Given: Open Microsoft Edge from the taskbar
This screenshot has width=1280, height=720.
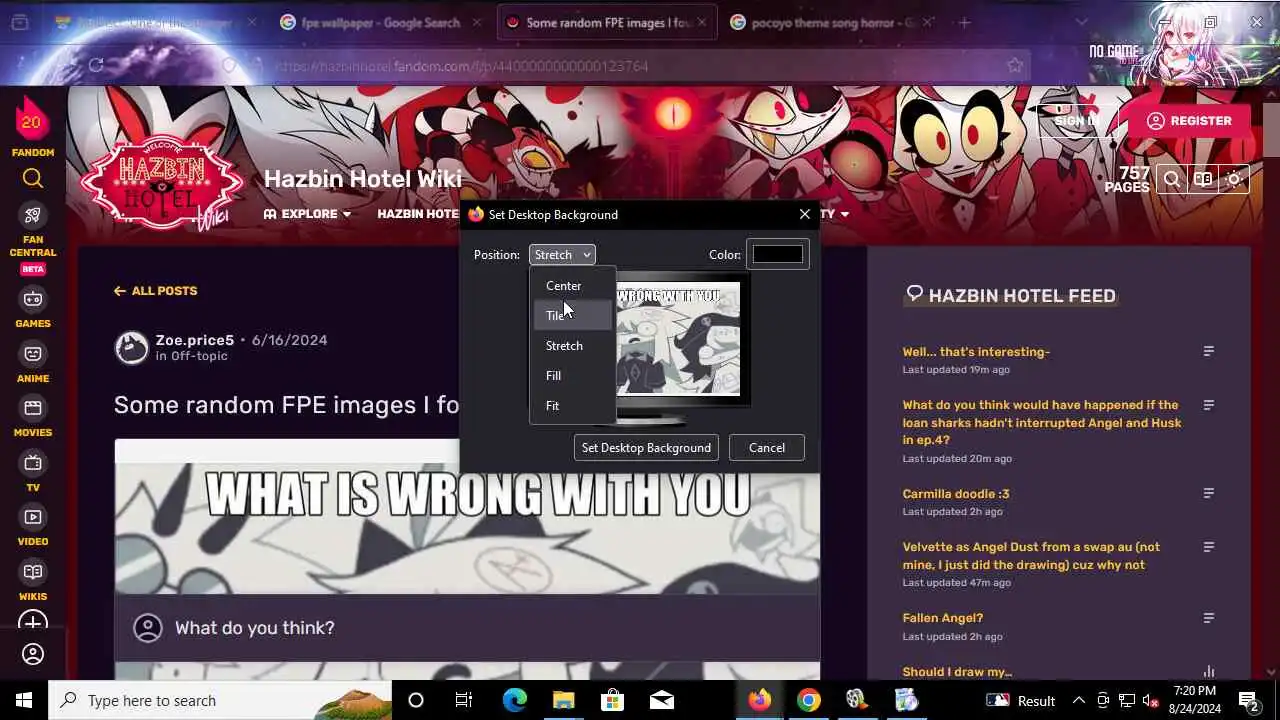Looking at the screenshot, I should [514, 700].
